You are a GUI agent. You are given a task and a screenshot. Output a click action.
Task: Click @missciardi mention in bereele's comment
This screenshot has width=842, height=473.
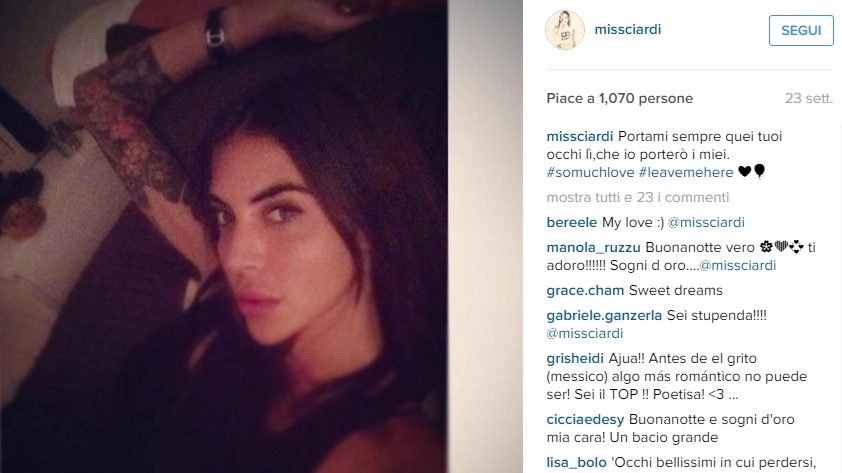[706, 222]
